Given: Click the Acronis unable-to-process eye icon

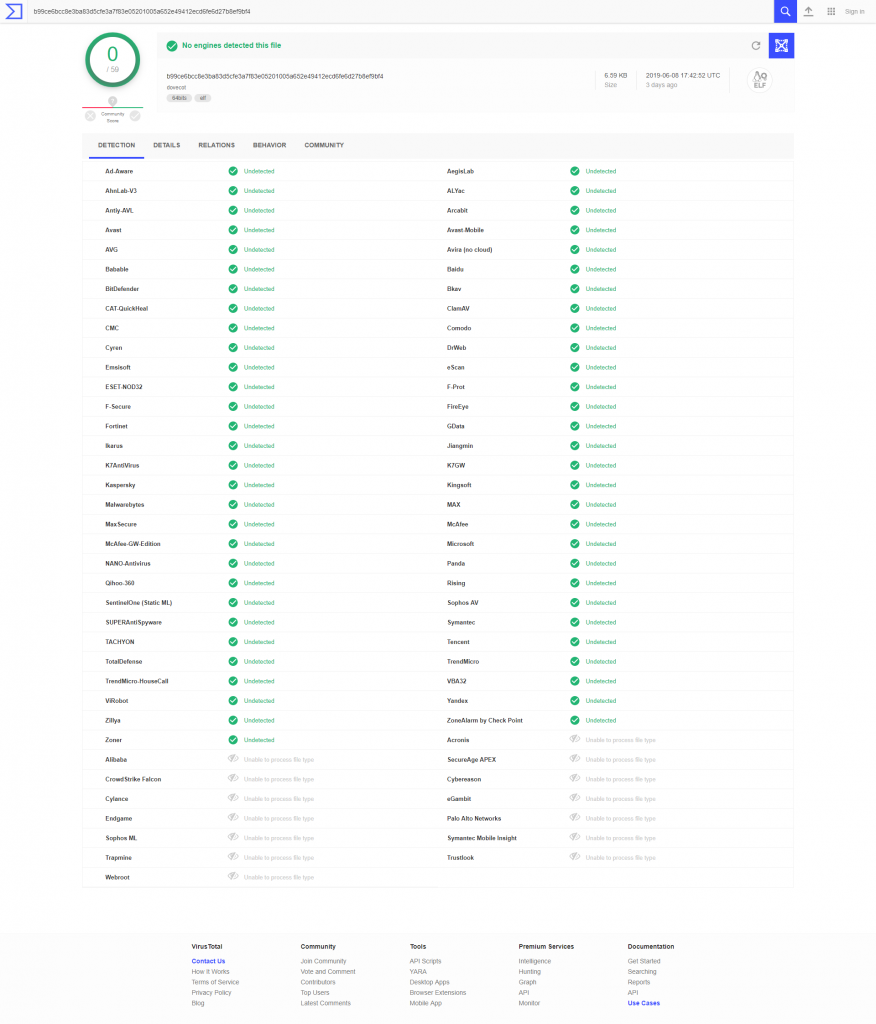Looking at the screenshot, I should click(575, 739).
